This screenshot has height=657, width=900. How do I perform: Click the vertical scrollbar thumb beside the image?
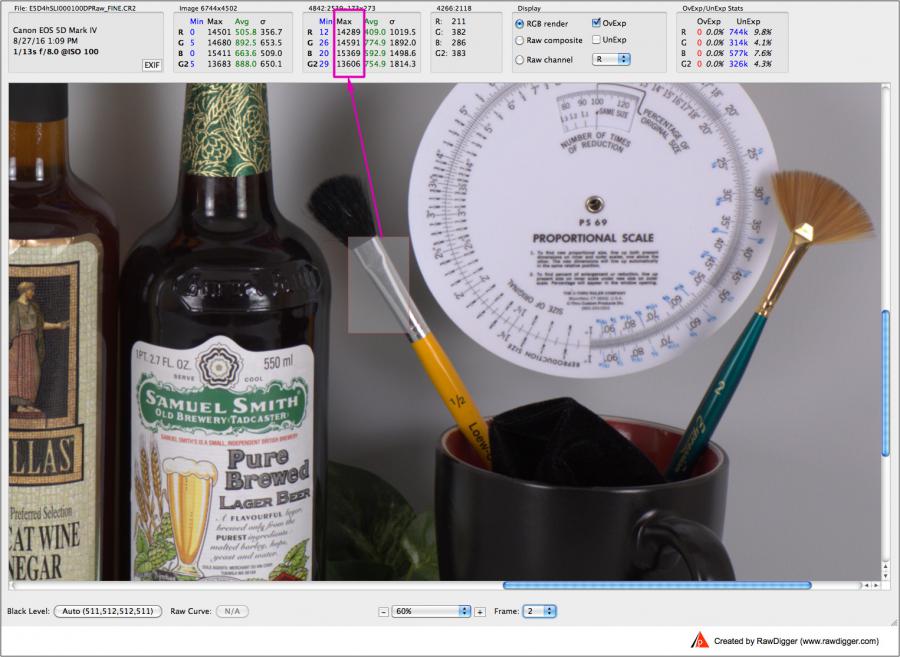pos(885,383)
